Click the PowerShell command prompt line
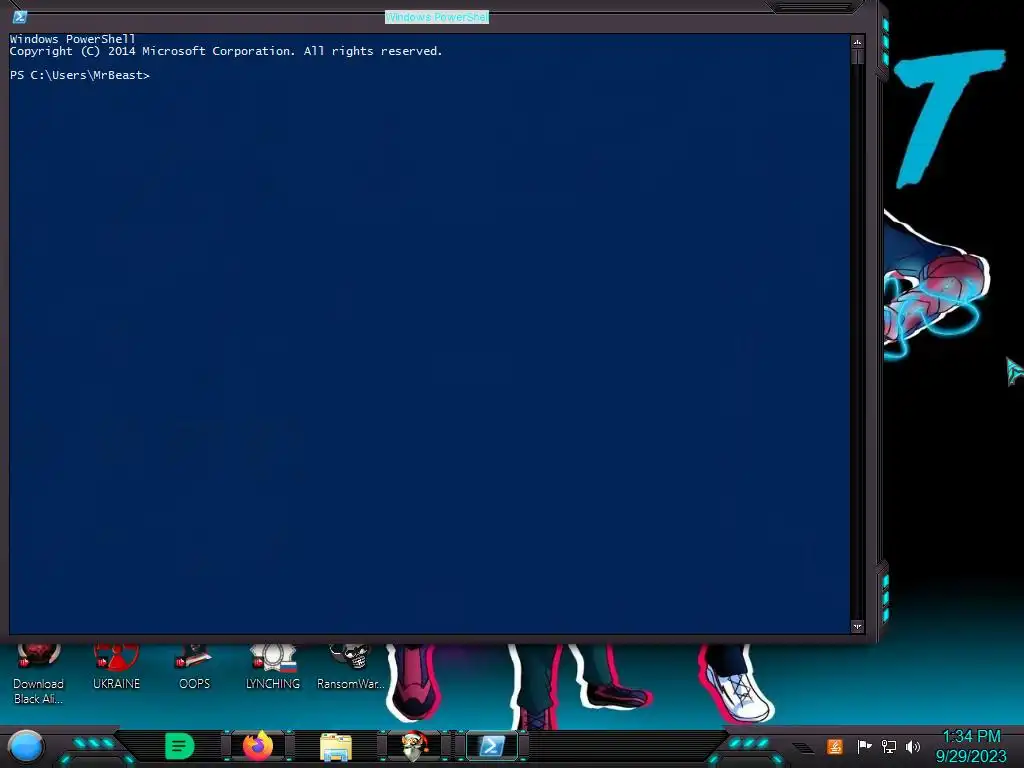This screenshot has width=1024, height=768. coord(80,75)
